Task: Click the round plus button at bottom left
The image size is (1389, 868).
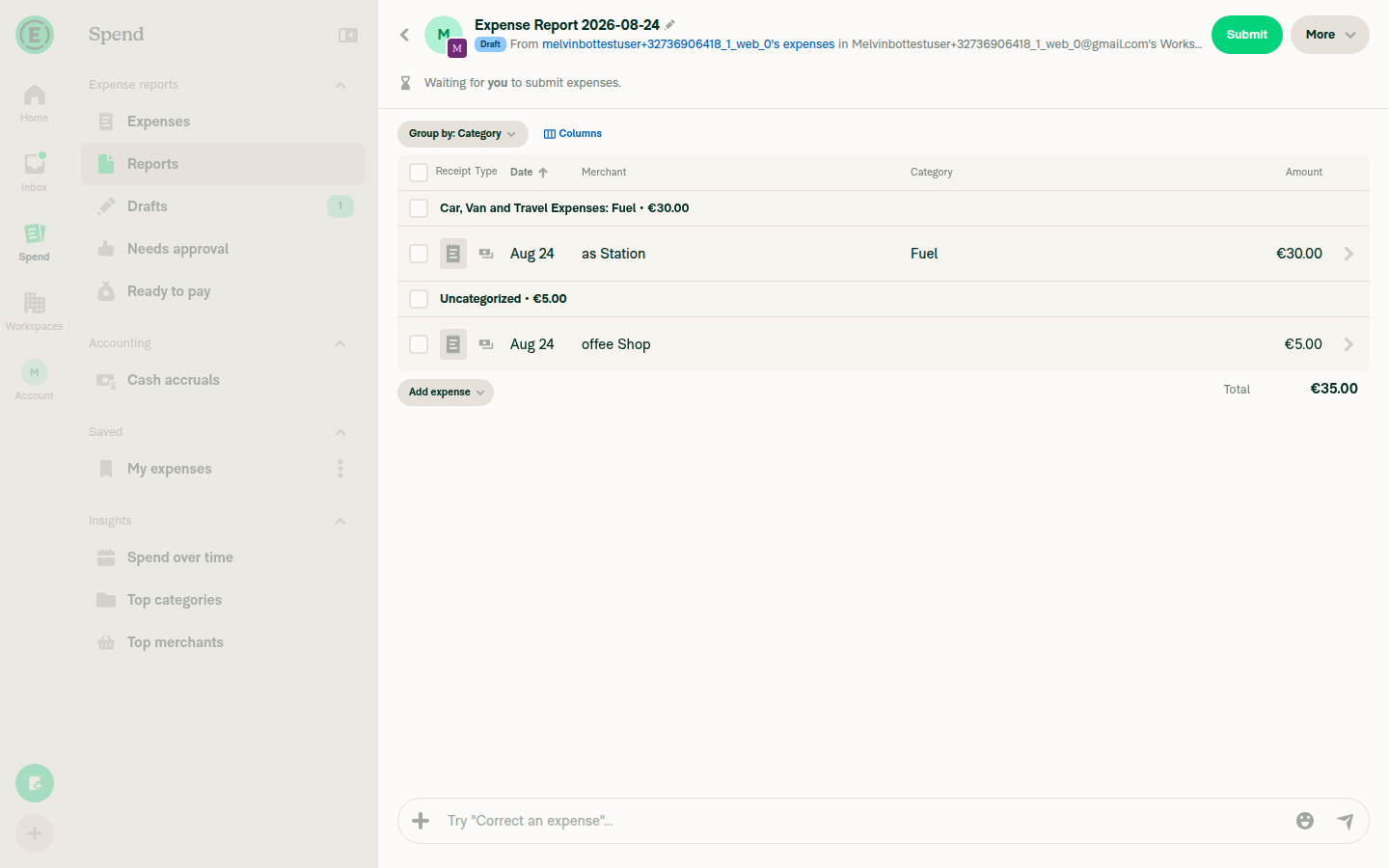Action: click(35, 833)
